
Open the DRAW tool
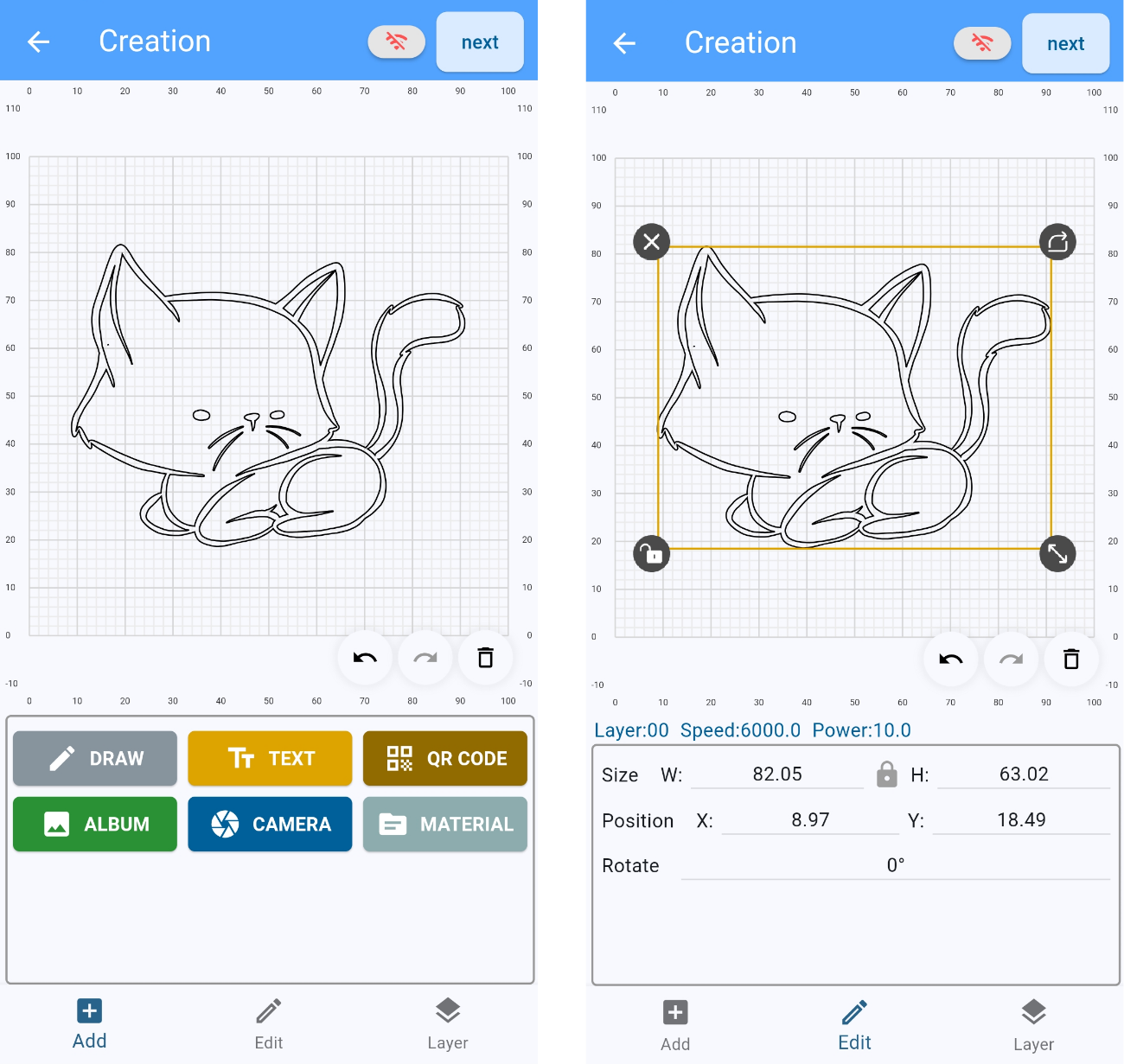(95, 758)
